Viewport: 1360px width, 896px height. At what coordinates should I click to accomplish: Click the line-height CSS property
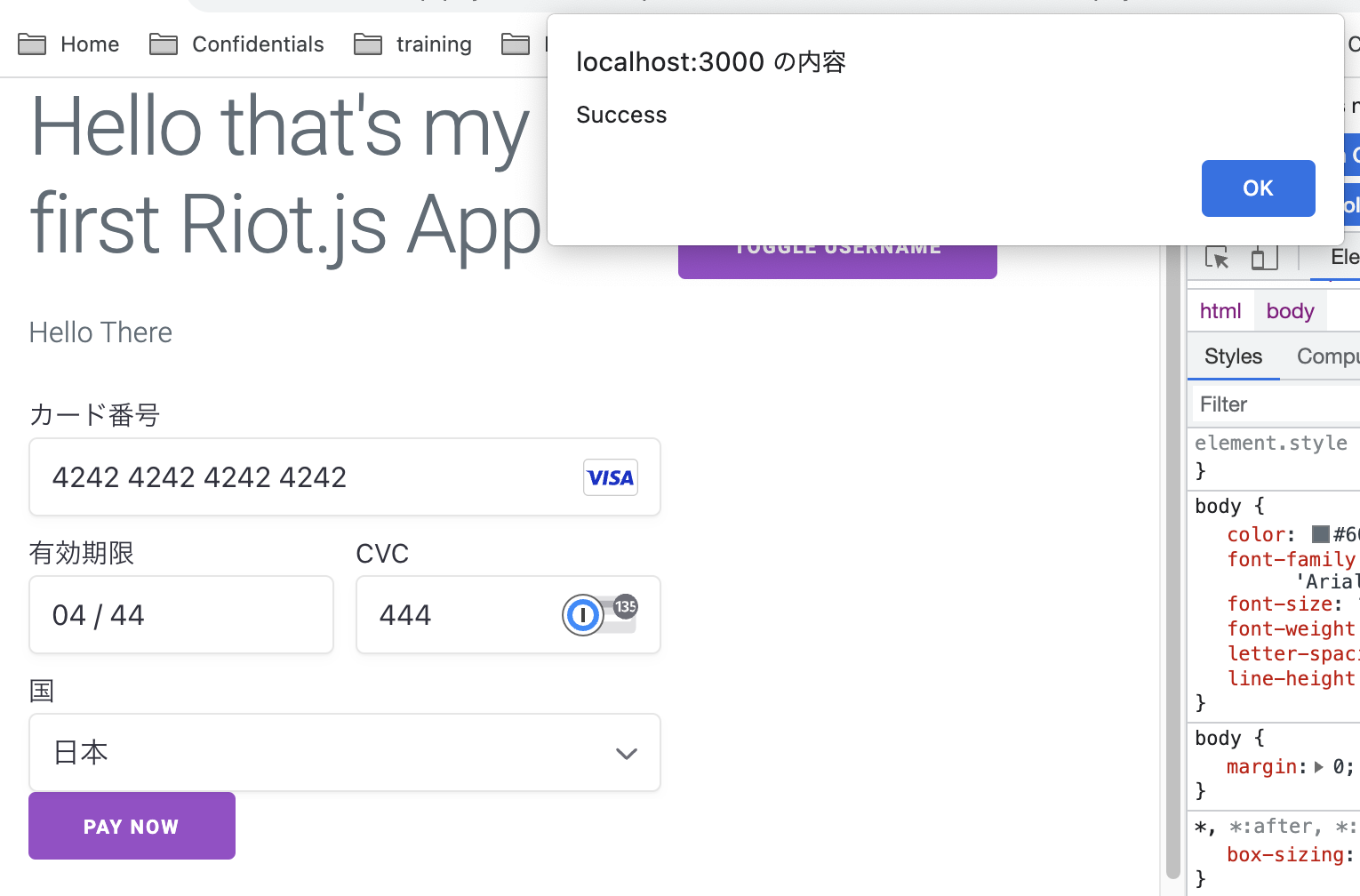click(1291, 678)
